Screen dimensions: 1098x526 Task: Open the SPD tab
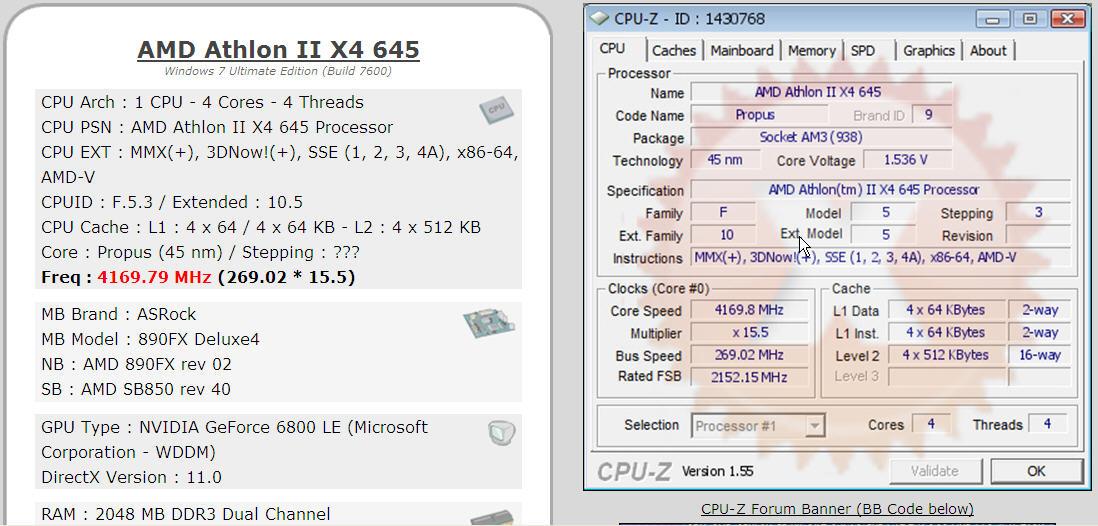[x=863, y=50]
